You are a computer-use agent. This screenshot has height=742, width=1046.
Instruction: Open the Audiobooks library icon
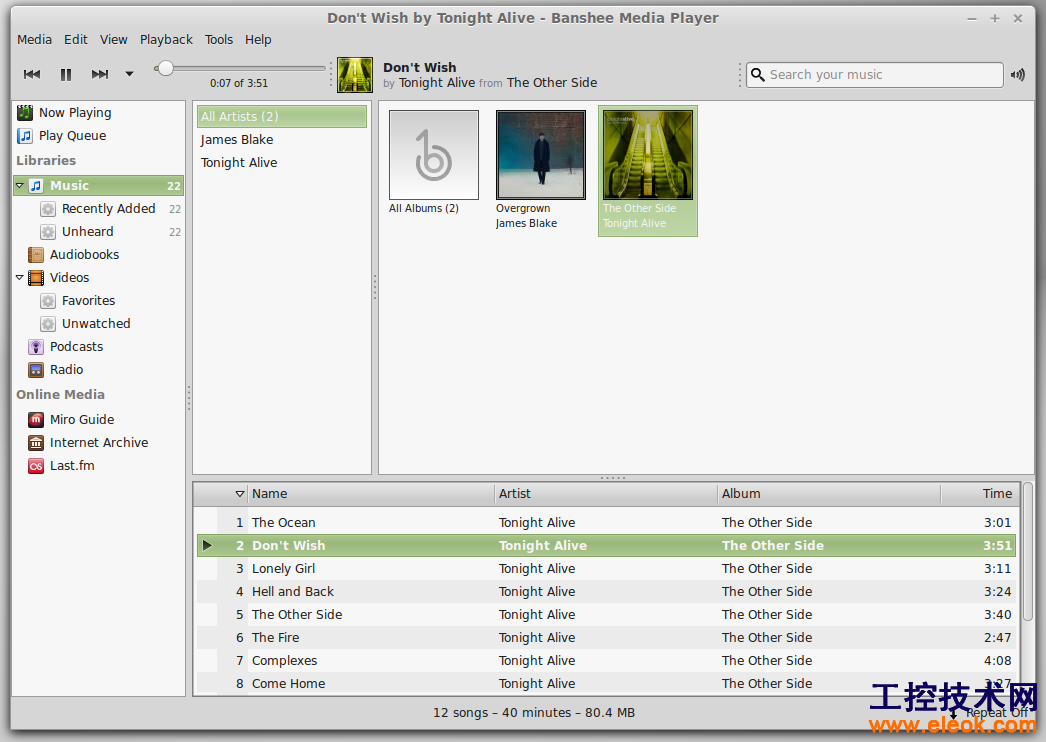click(x=36, y=255)
